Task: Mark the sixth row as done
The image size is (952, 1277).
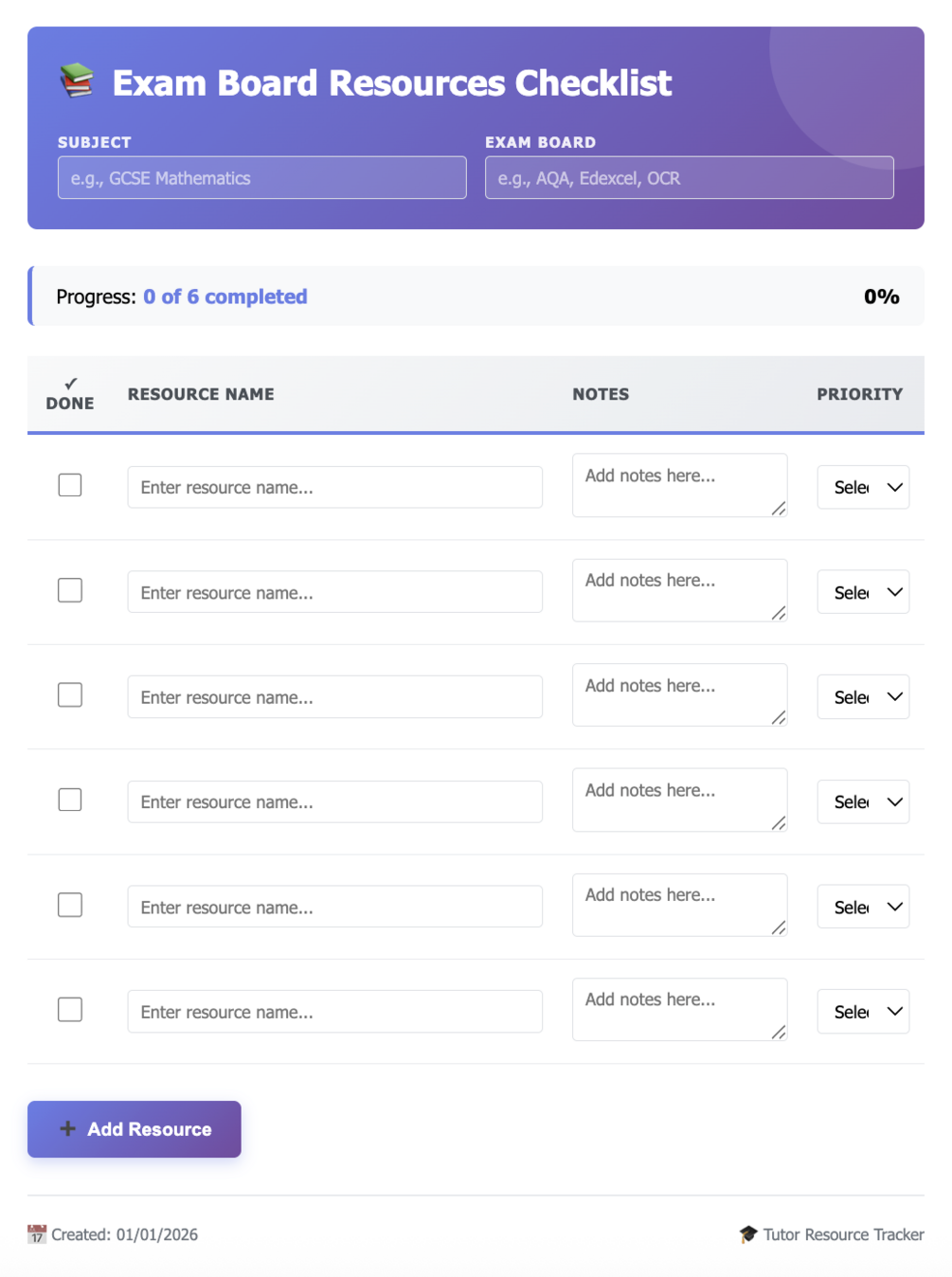Action: pyautogui.click(x=70, y=1009)
